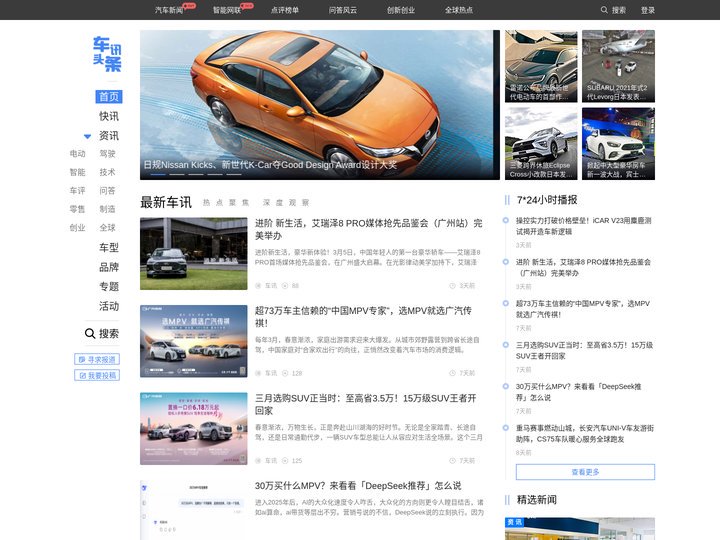Open article title 三月选购SUV正当时
This screenshot has width=720, height=540.
coord(366,404)
